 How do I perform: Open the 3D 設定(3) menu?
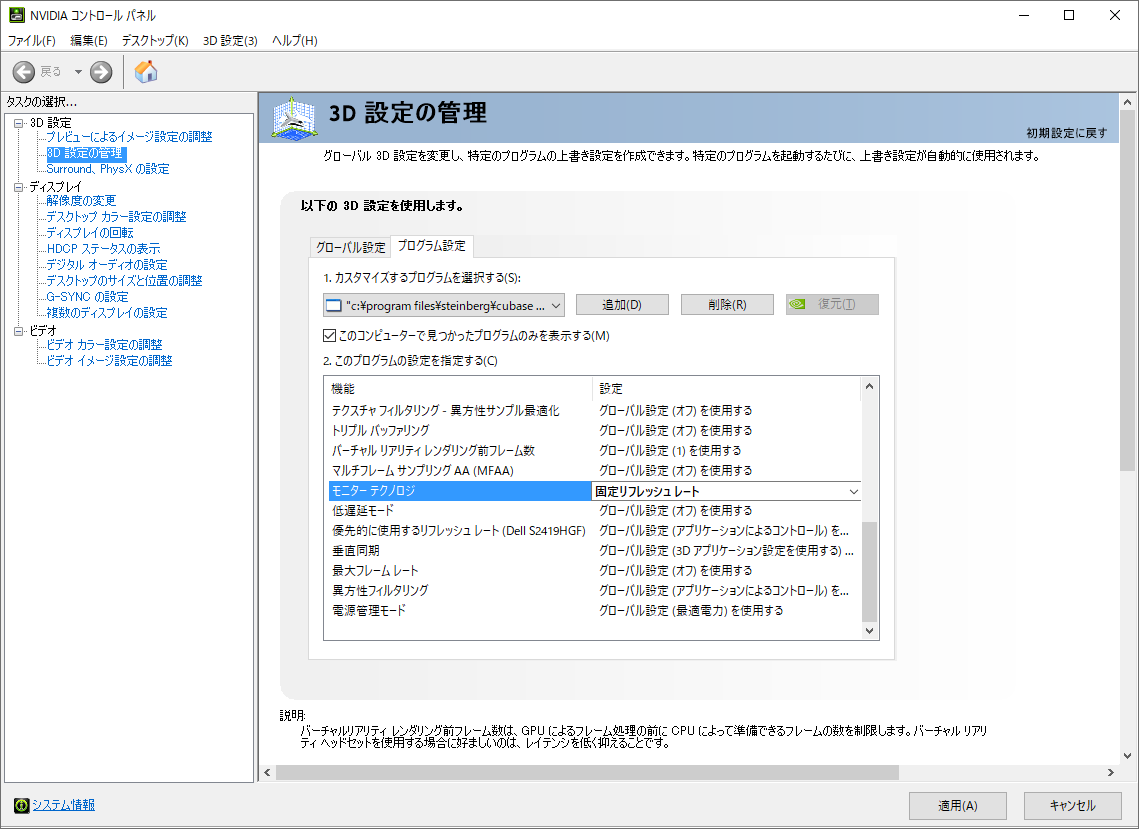point(230,41)
